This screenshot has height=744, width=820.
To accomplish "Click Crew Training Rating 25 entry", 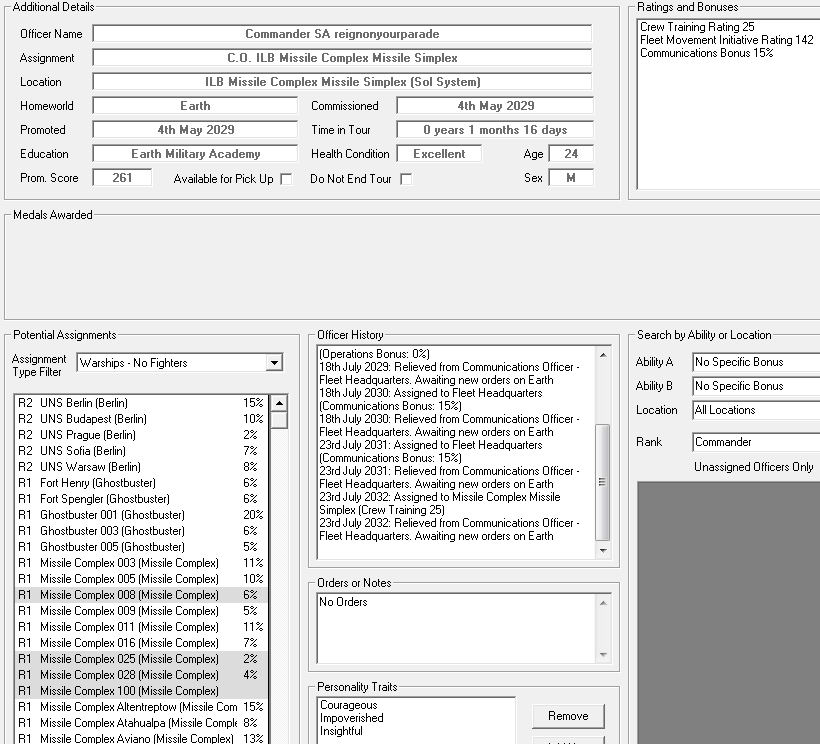I will point(697,27).
